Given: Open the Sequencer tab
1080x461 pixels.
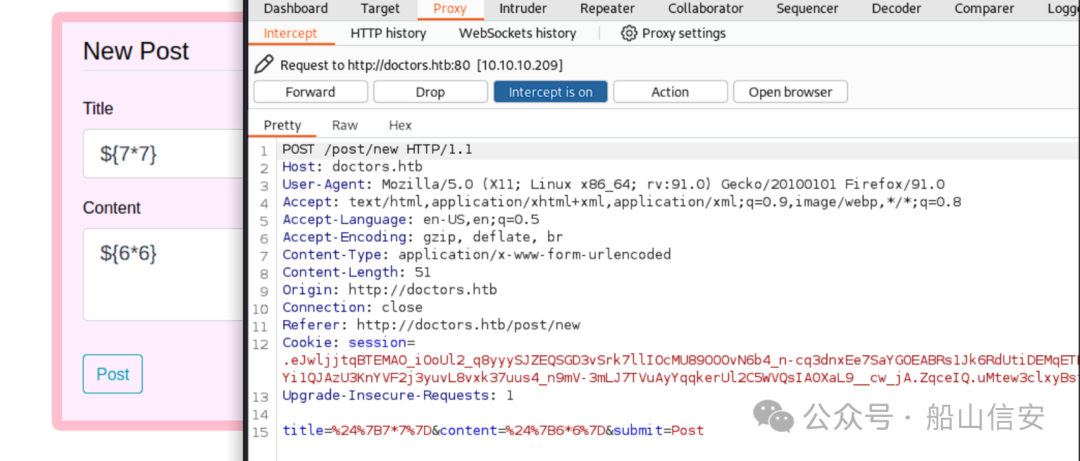Looking at the screenshot, I should (x=807, y=9).
